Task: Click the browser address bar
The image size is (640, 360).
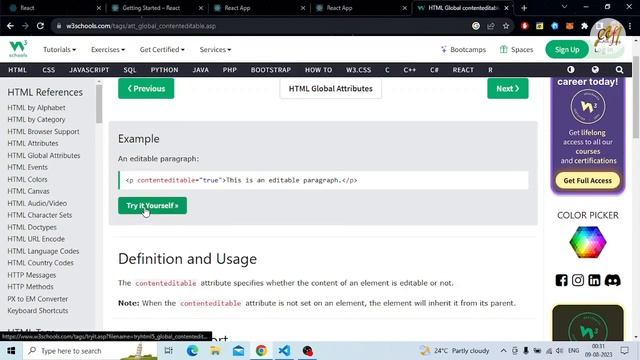Action: [261, 26]
